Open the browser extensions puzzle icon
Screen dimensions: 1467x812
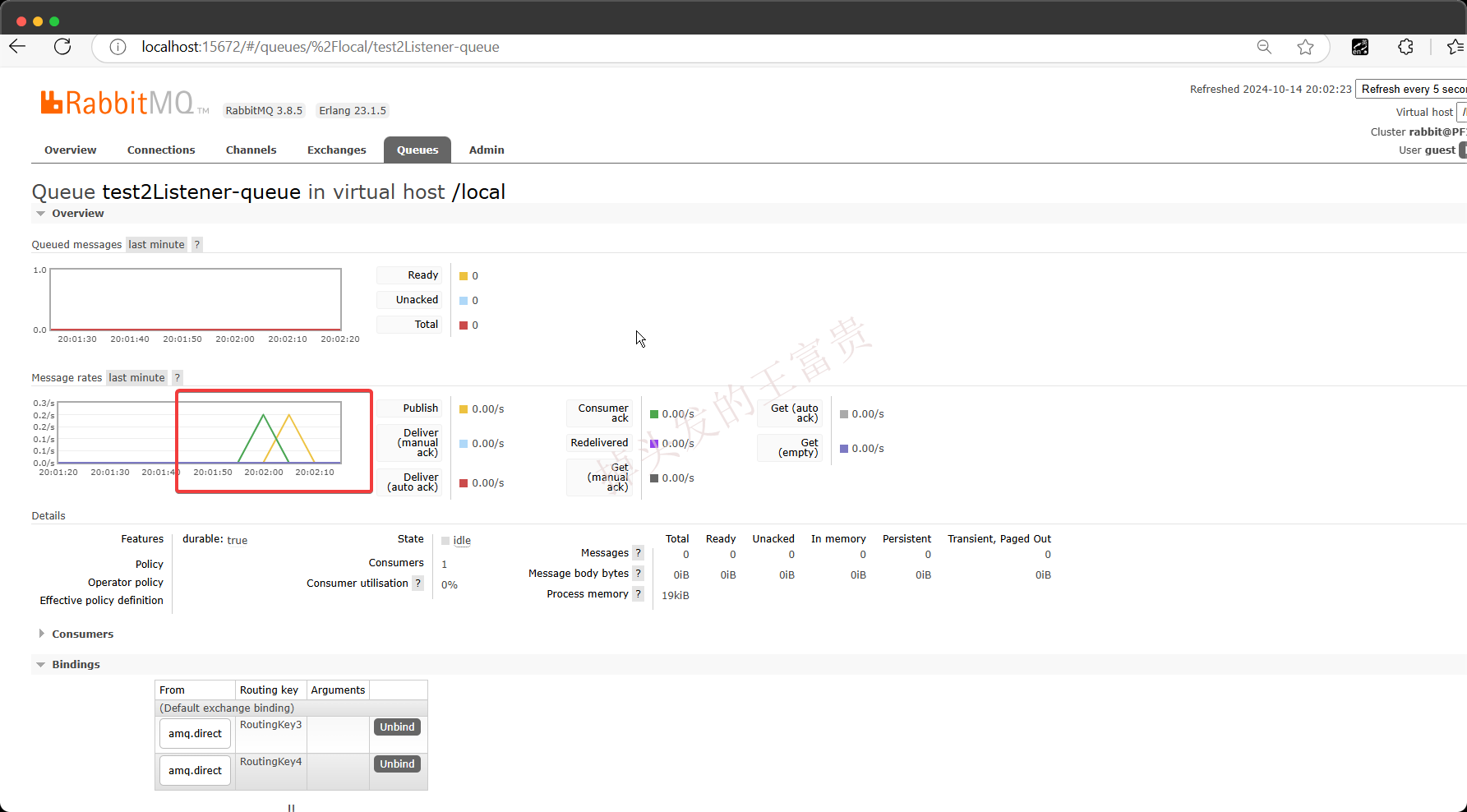tap(1405, 47)
